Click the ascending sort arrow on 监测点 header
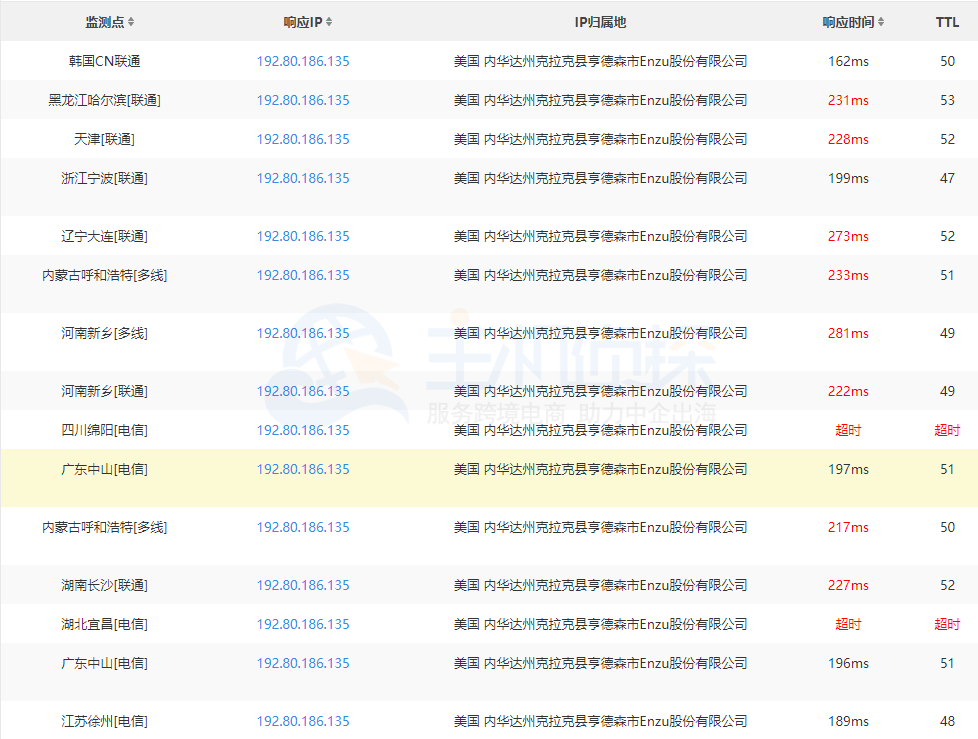978x739 pixels. click(x=131, y=18)
